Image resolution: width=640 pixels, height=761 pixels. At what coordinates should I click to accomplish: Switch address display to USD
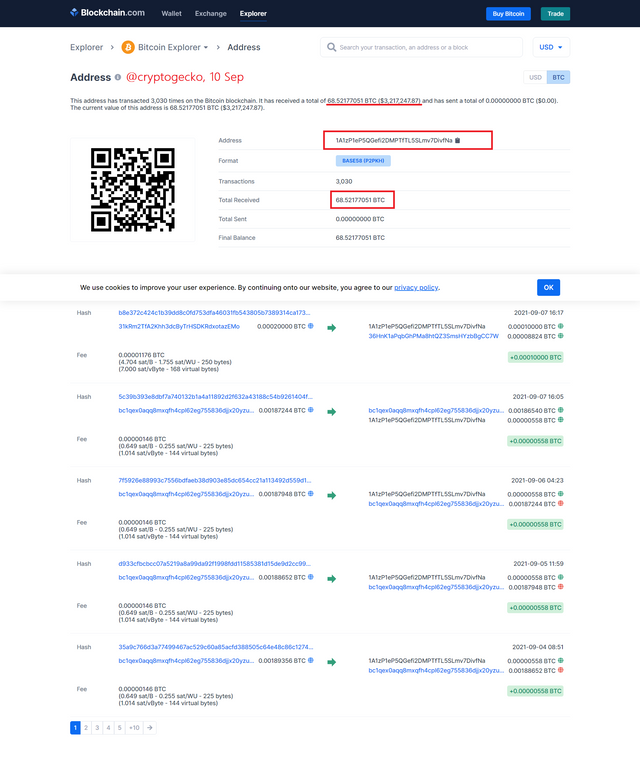pyautogui.click(x=535, y=77)
